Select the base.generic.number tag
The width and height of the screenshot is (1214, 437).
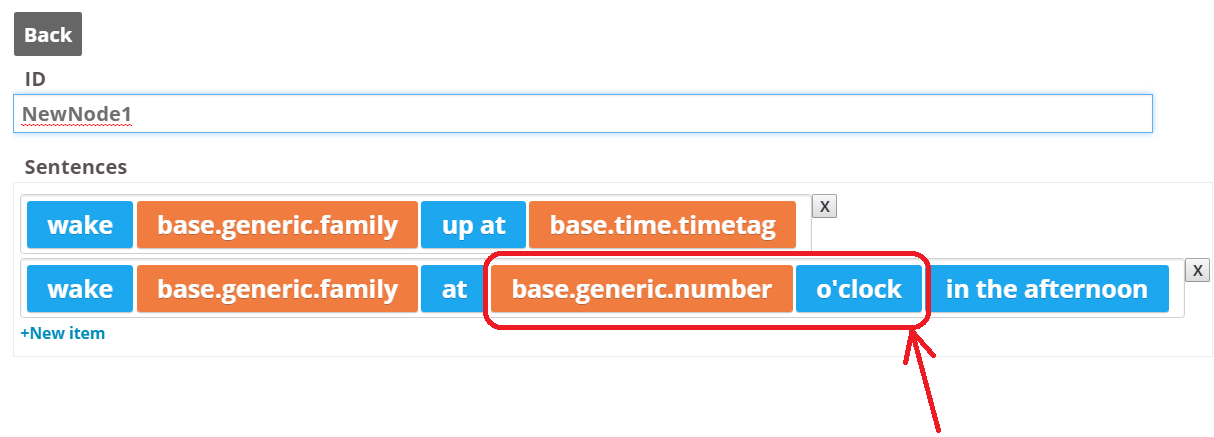(x=641, y=289)
